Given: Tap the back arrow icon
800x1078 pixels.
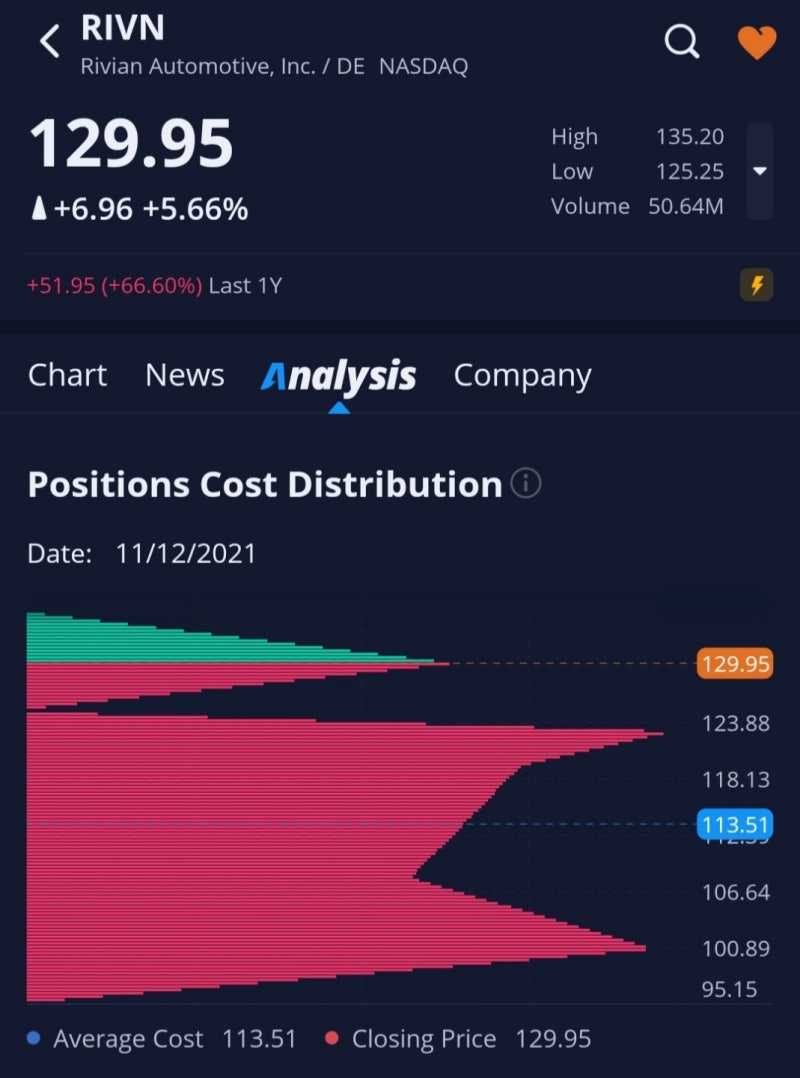Looking at the screenshot, I should (x=49, y=41).
